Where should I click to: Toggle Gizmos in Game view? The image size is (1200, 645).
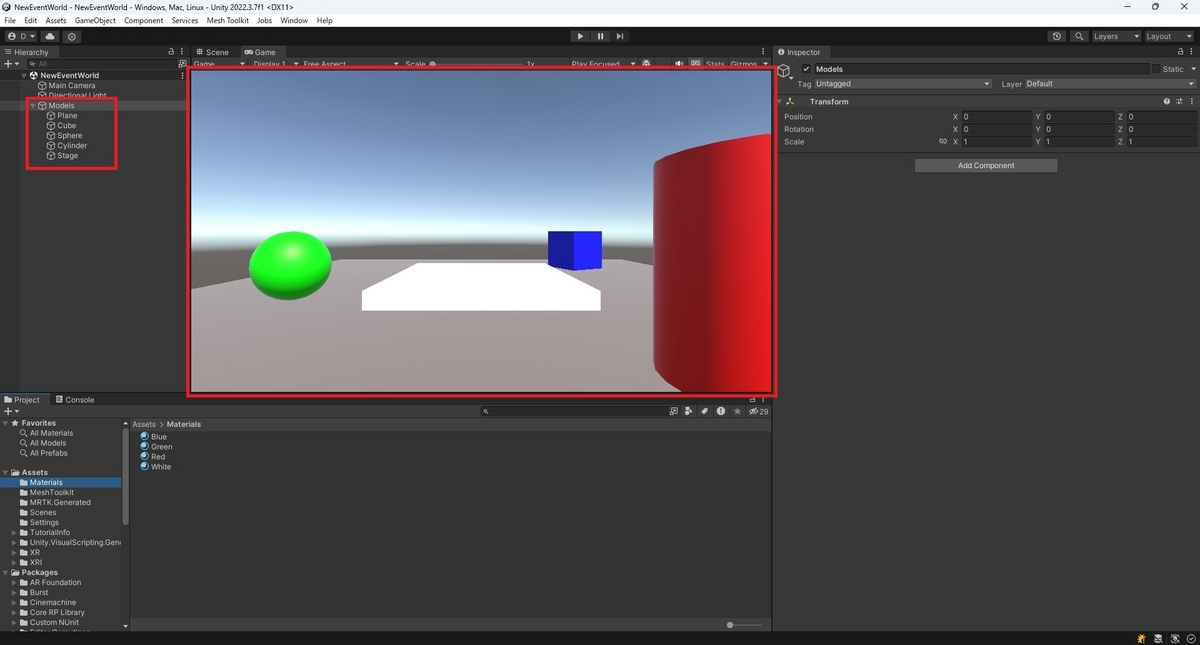744,63
